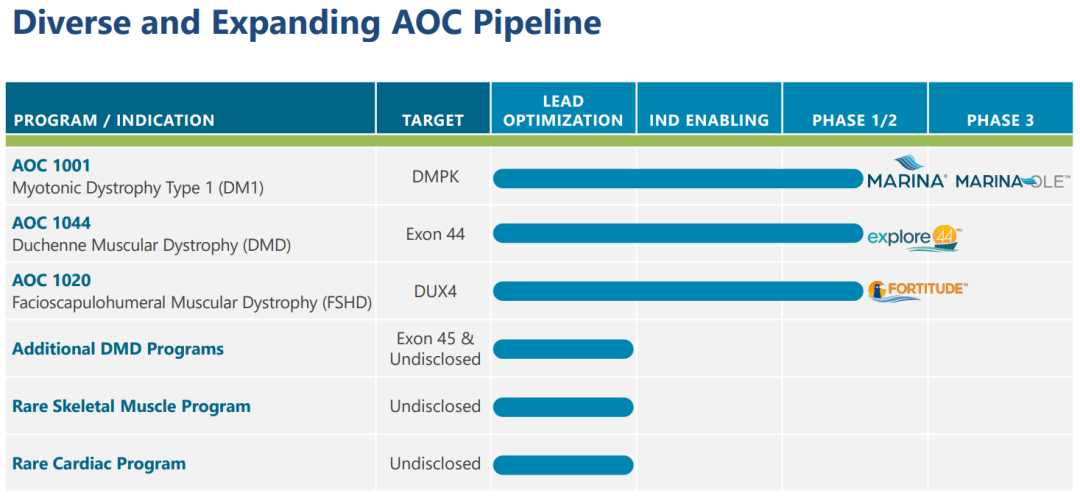Select the AOC 1001 program name
Screen dimensions: 1080x498
(51, 165)
